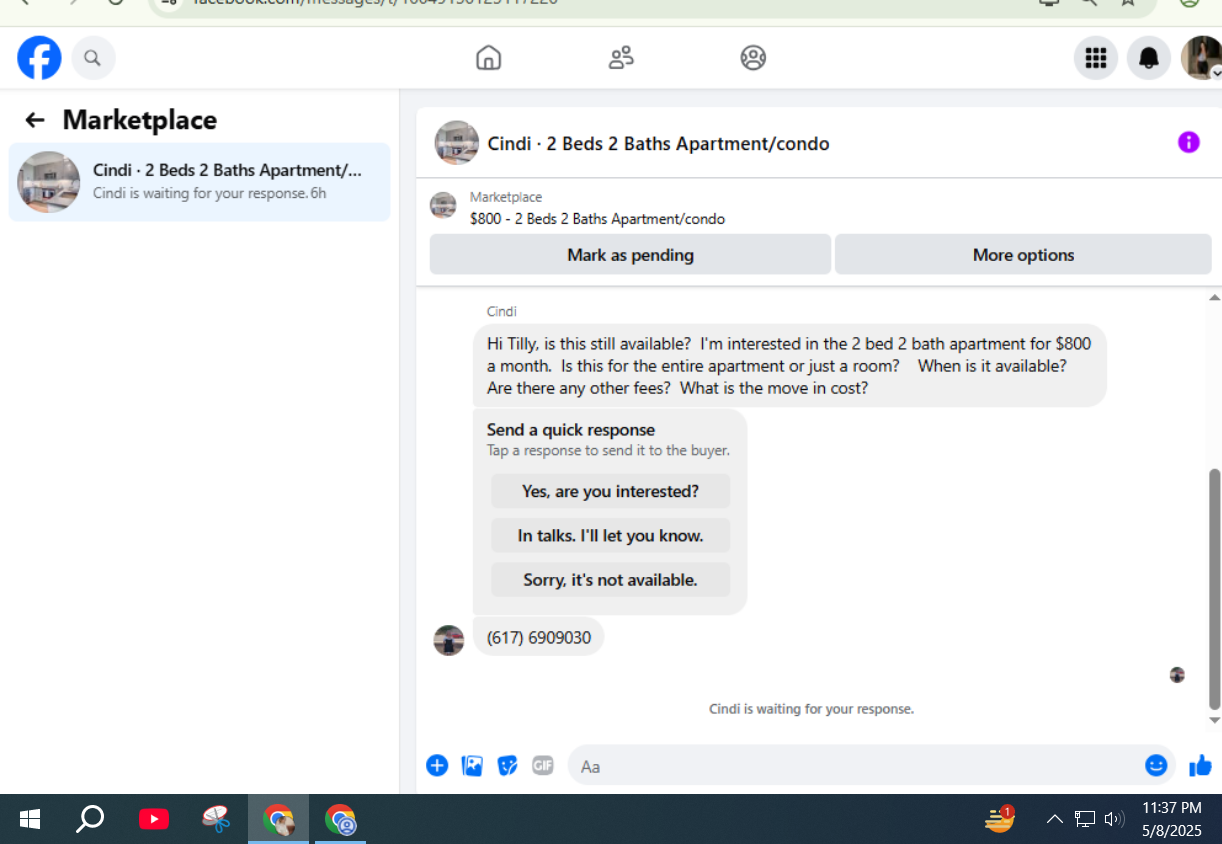Open the $800 - 2 Beds 2 Baths listing link
Viewport: 1222px width, 844px height.
597,219
